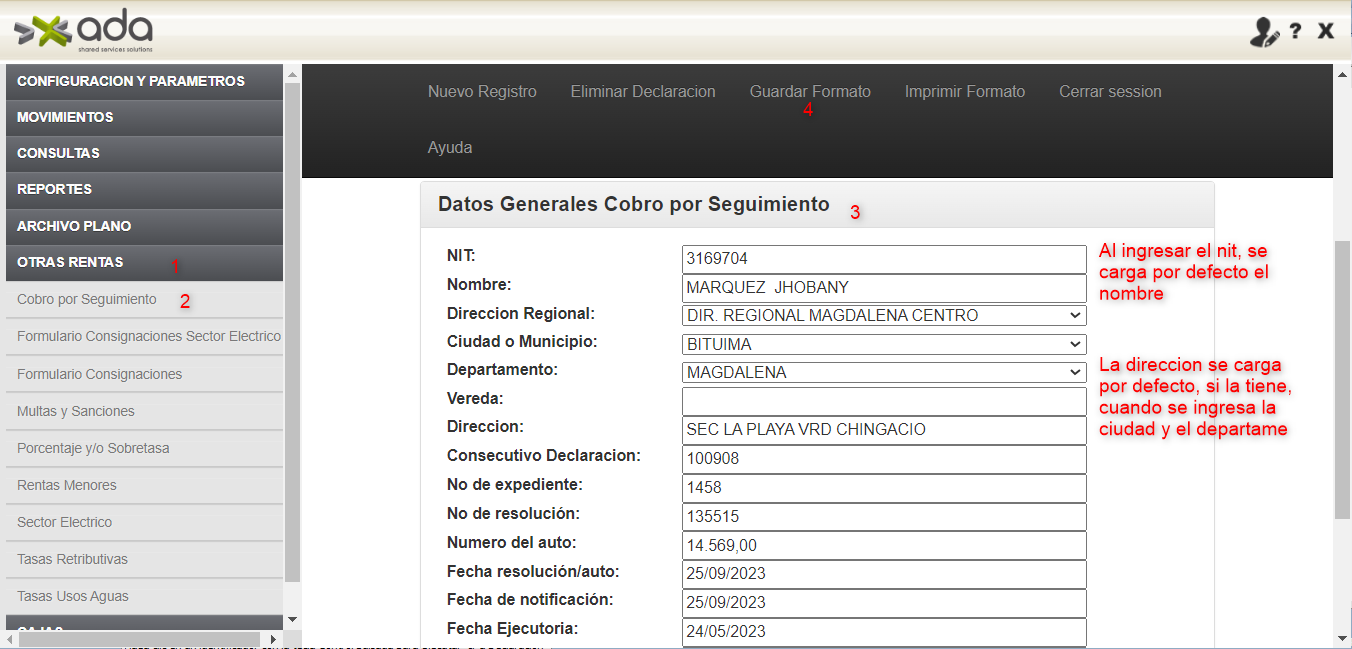Expand Ciudad o Municipio dropdown

click(x=883, y=344)
